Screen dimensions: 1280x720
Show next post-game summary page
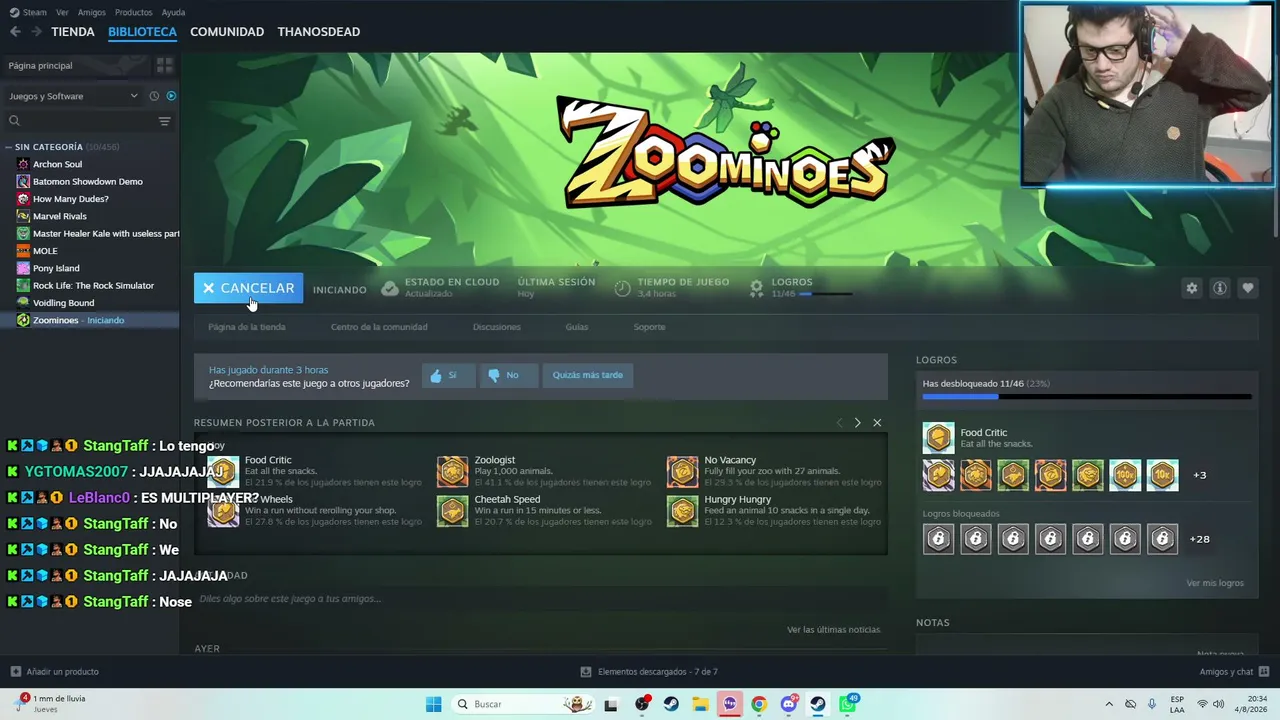857,423
